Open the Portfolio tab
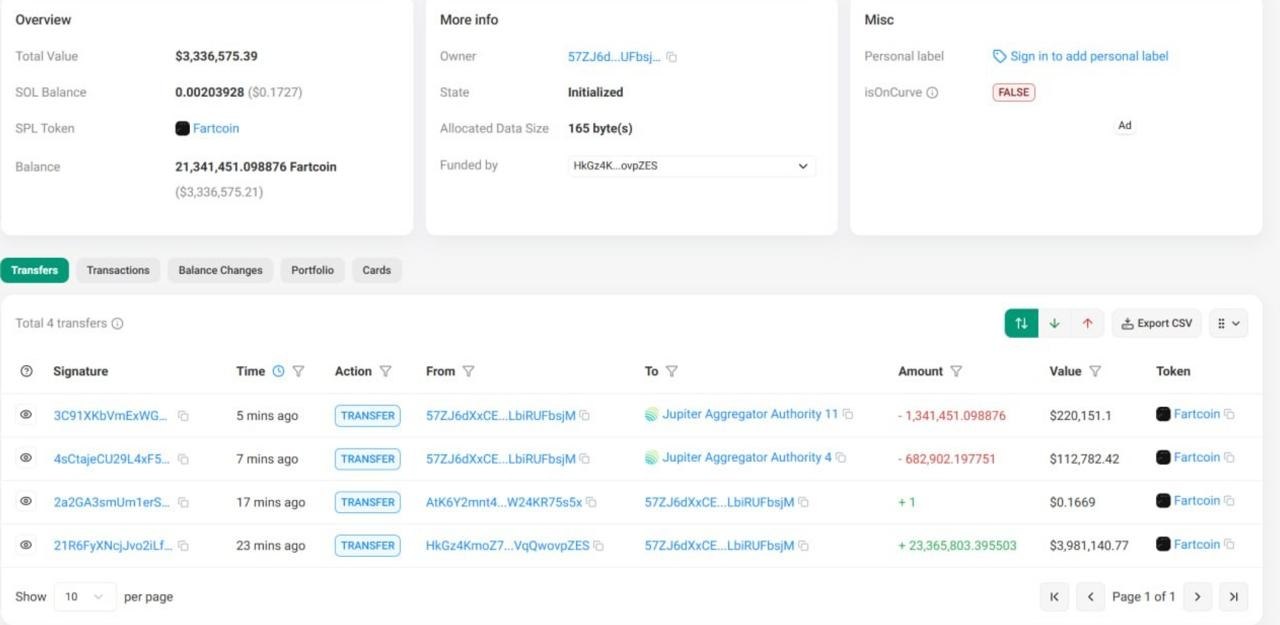 tap(312, 270)
